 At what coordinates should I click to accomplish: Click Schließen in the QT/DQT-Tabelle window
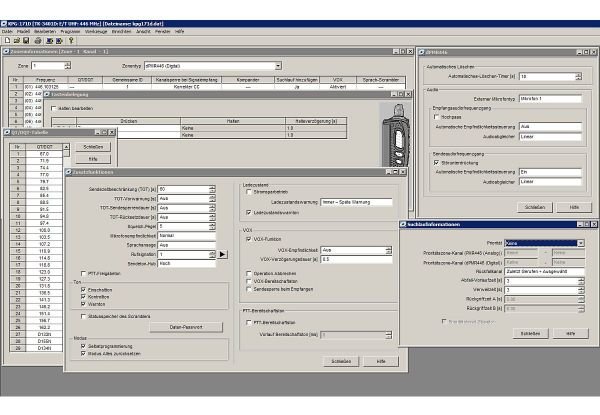93,145
